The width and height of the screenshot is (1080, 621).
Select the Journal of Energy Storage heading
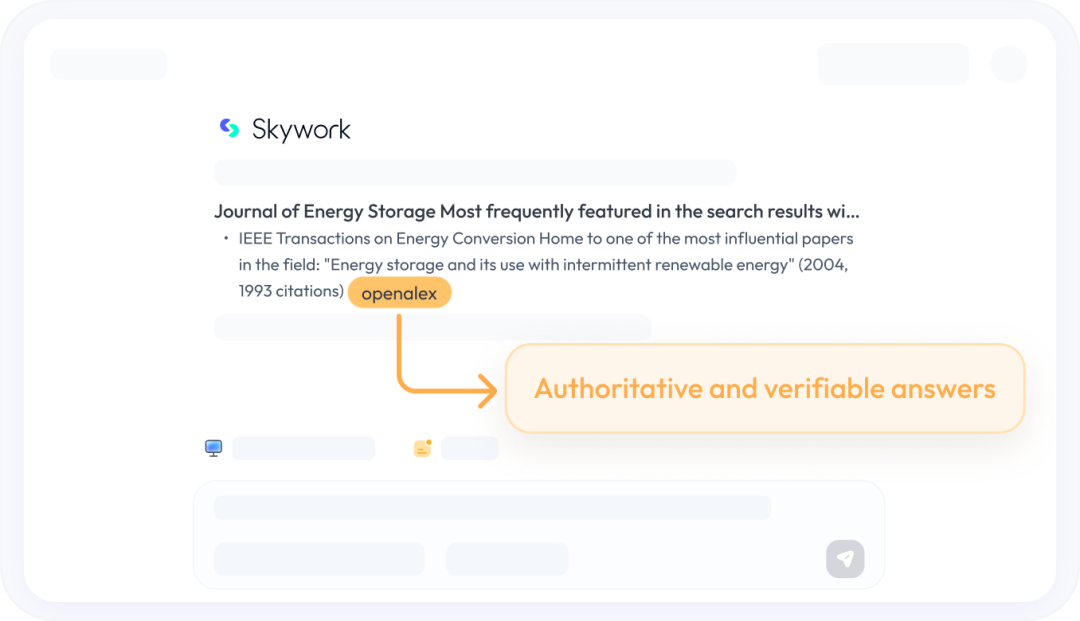pos(536,211)
